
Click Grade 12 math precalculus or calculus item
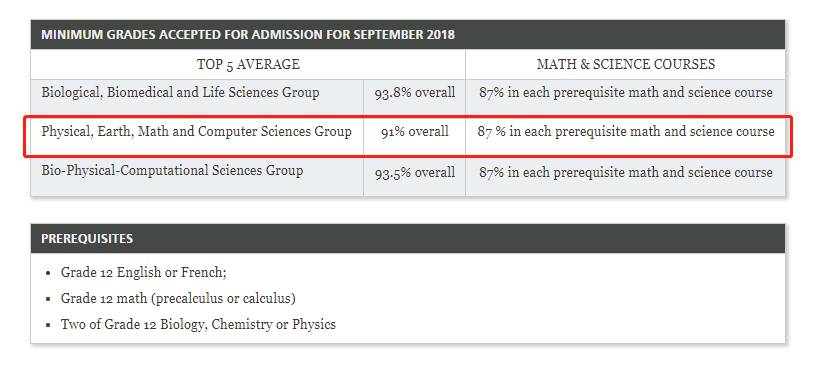click(x=178, y=299)
